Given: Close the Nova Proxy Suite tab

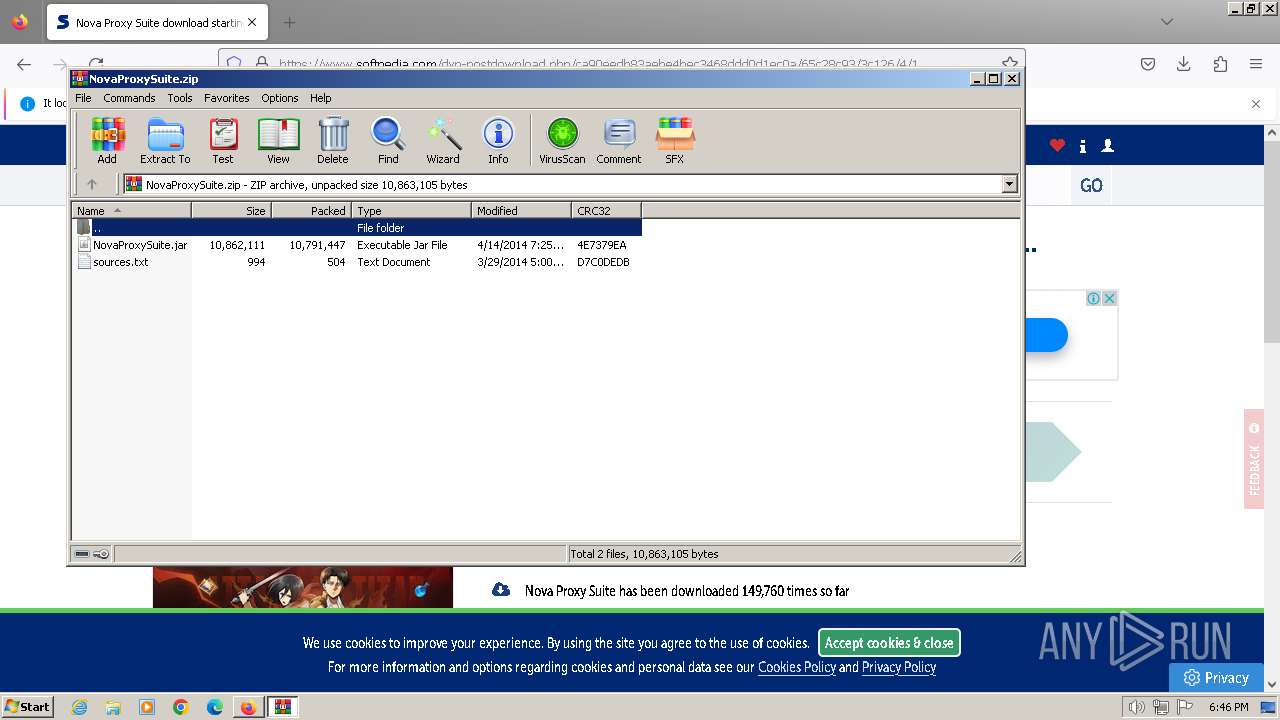Looking at the screenshot, I should 251,22.
